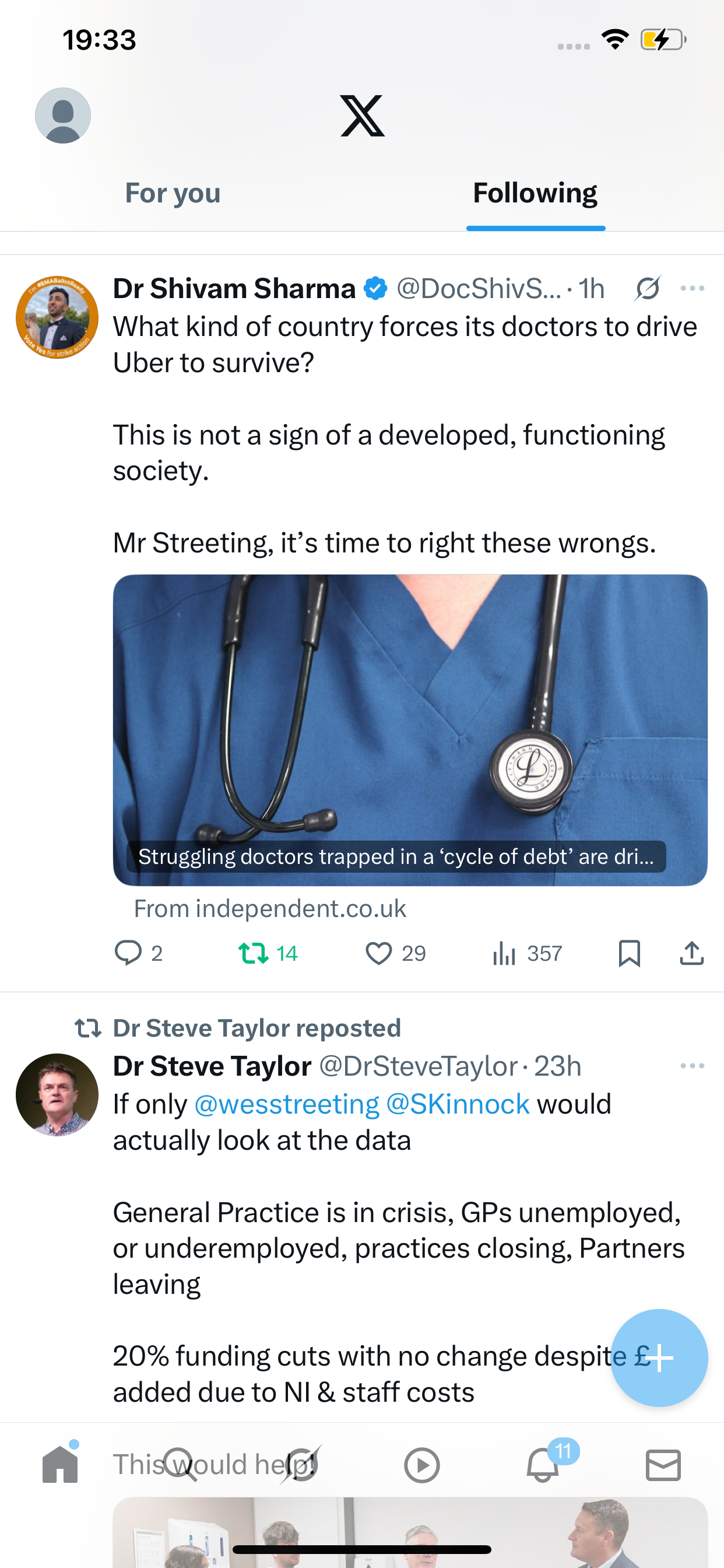The height and width of the screenshot is (1568, 724).
Task: Compose a new post with the plus button
Action: click(x=659, y=1357)
